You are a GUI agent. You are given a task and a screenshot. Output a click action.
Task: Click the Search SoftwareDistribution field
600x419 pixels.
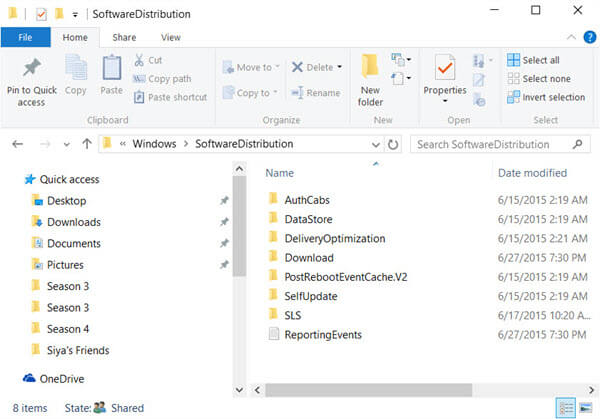click(x=500, y=144)
